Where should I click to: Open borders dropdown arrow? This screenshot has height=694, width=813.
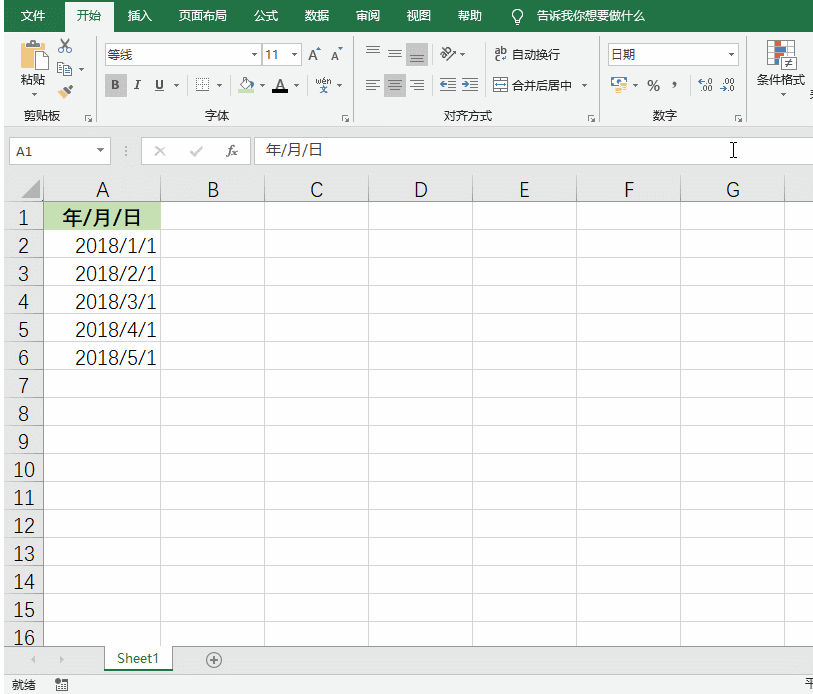pos(219,85)
